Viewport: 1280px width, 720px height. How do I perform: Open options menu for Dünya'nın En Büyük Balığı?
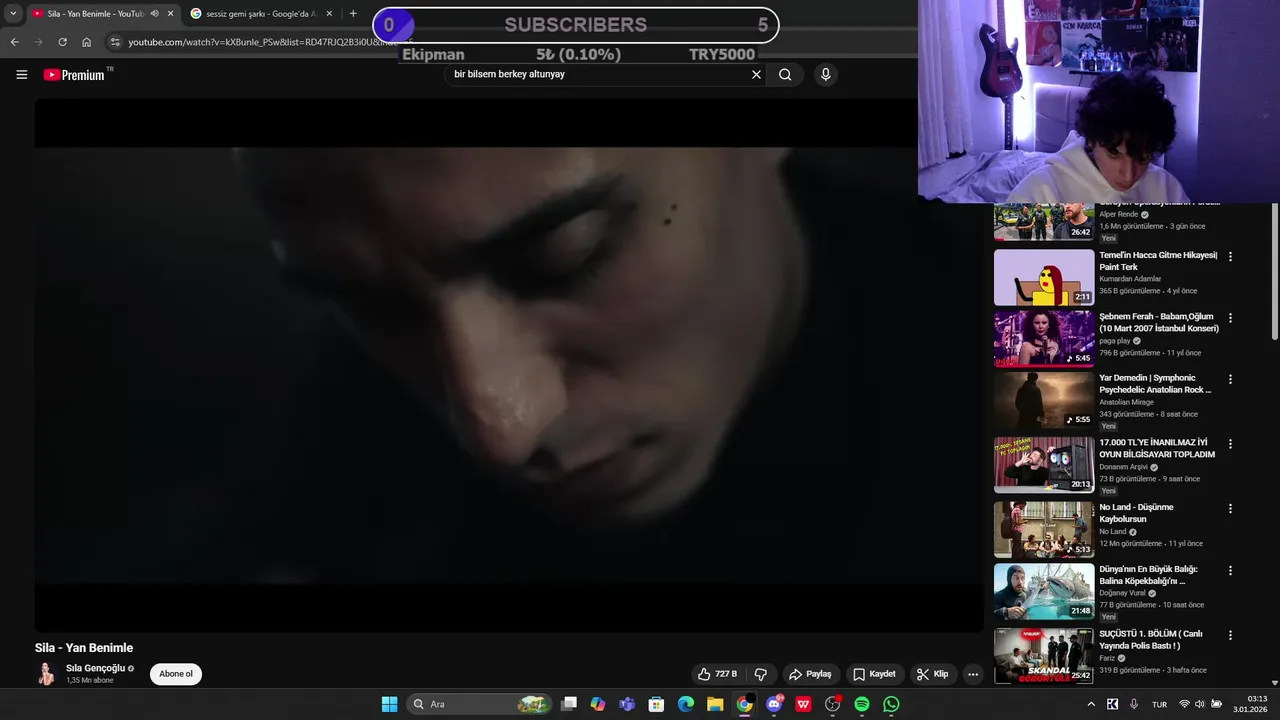pos(1230,571)
